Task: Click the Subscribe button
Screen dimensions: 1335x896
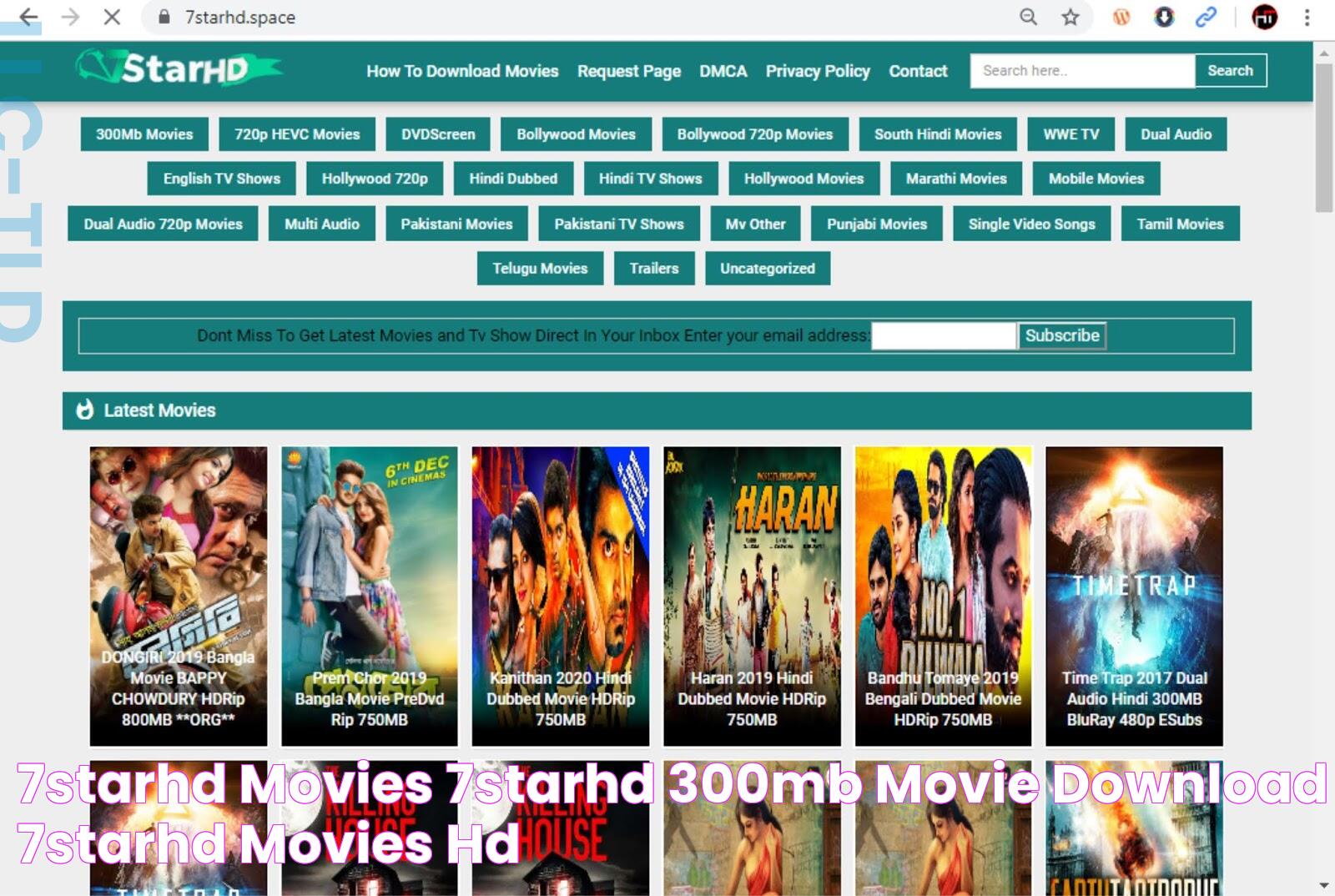Action: pos(1062,335)
